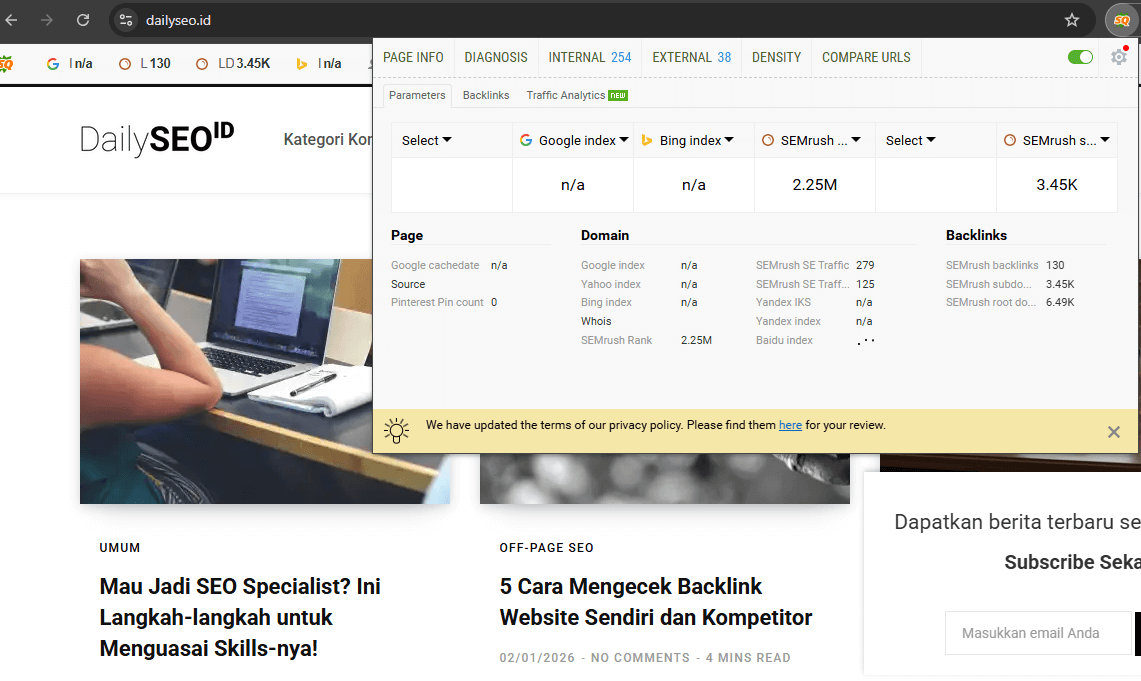Open the SEMrush rank column dropdown
This screenshot has width=1141, height=681.
[811, 140]
